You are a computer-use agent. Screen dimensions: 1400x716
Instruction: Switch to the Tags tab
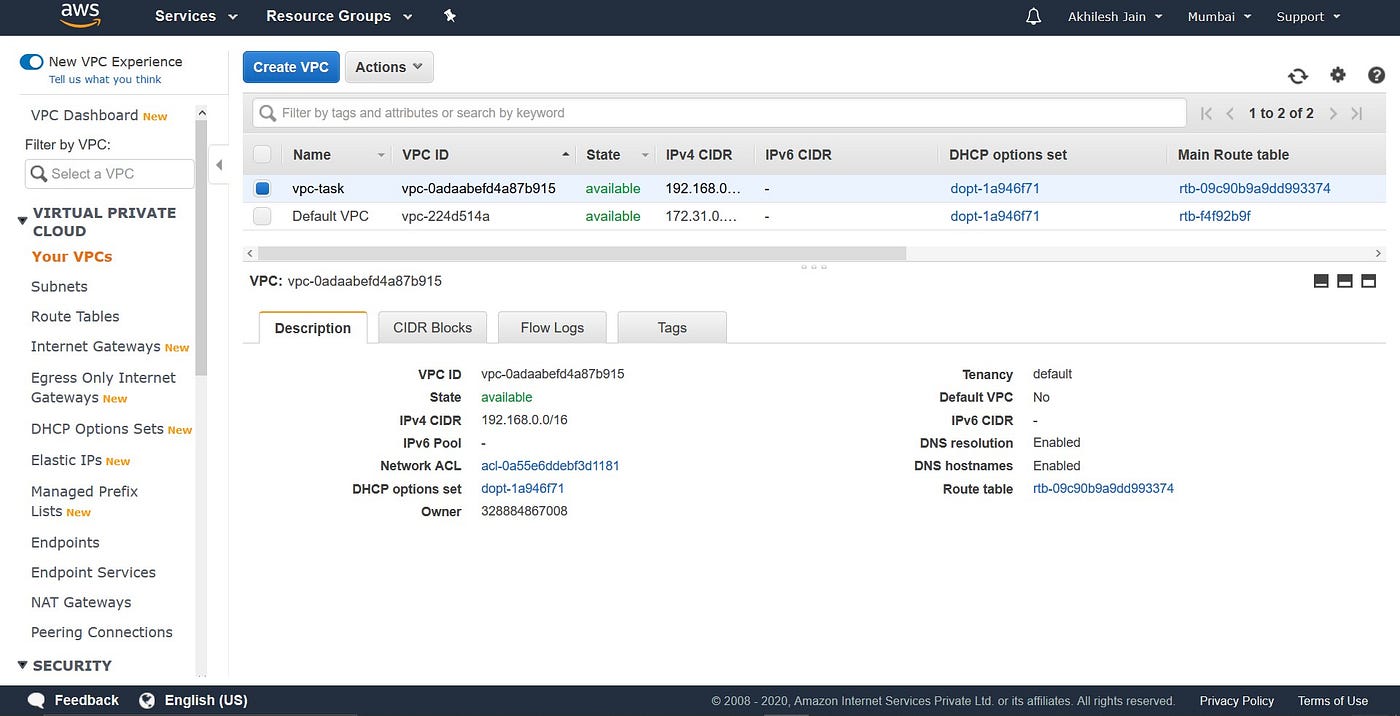click(672, 327)
